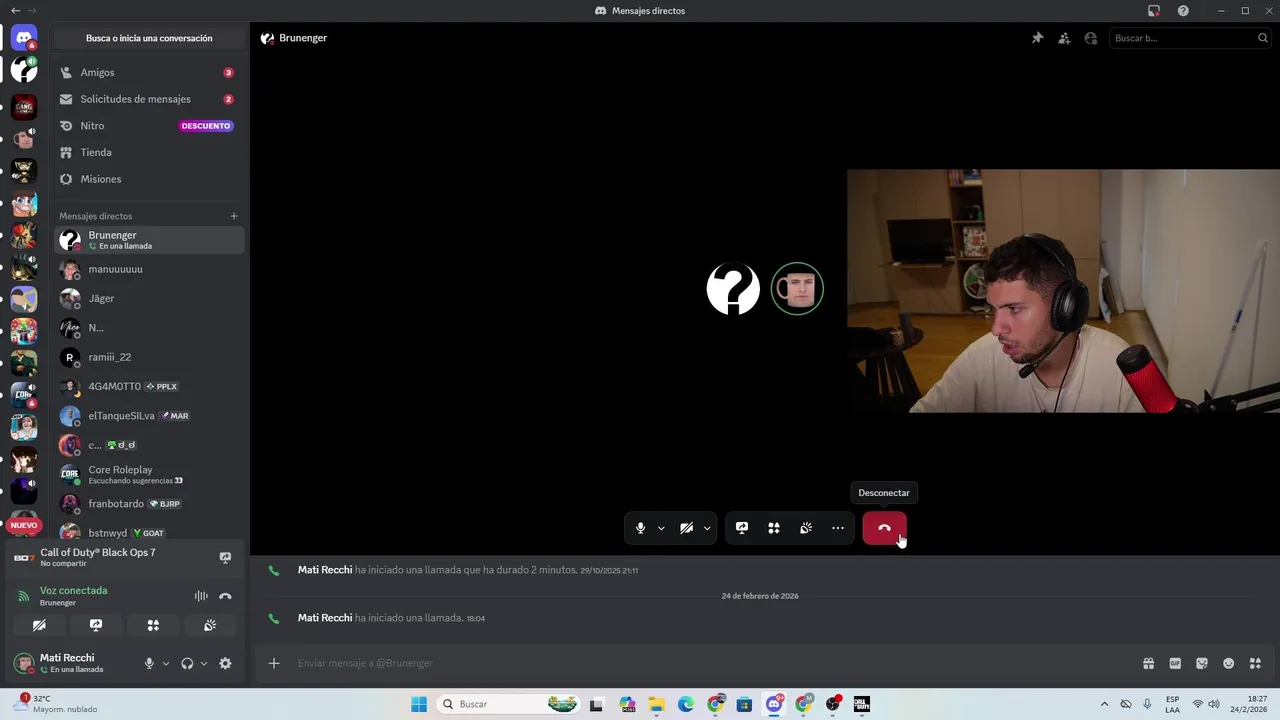This screenshot has width=1280, height=720.
Task: Open user settings gear
Action: (225, 663)
